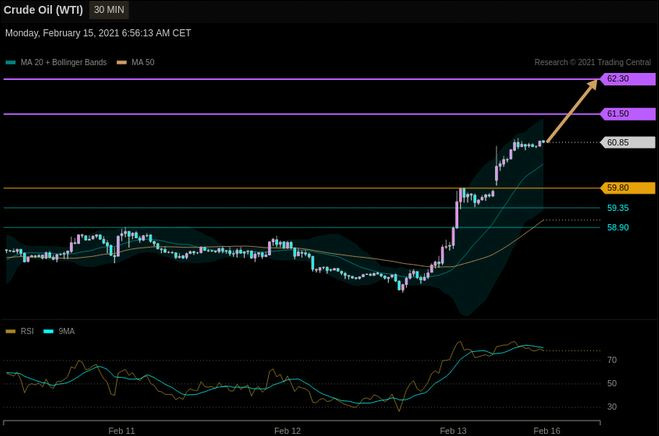Click the RSI legend label
The height and width of the screenshot is (436, 659).
[27, 331]
